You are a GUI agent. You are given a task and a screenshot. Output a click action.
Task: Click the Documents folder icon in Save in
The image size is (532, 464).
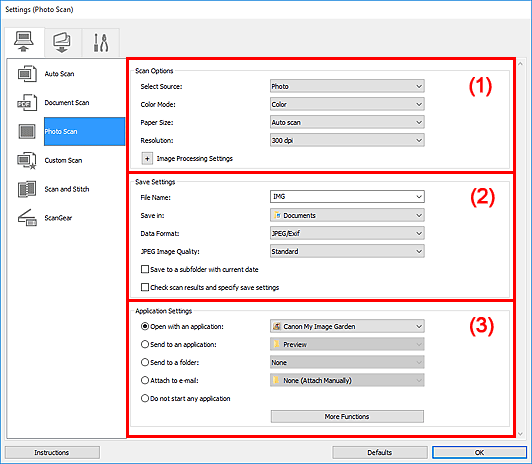point(277,215)
